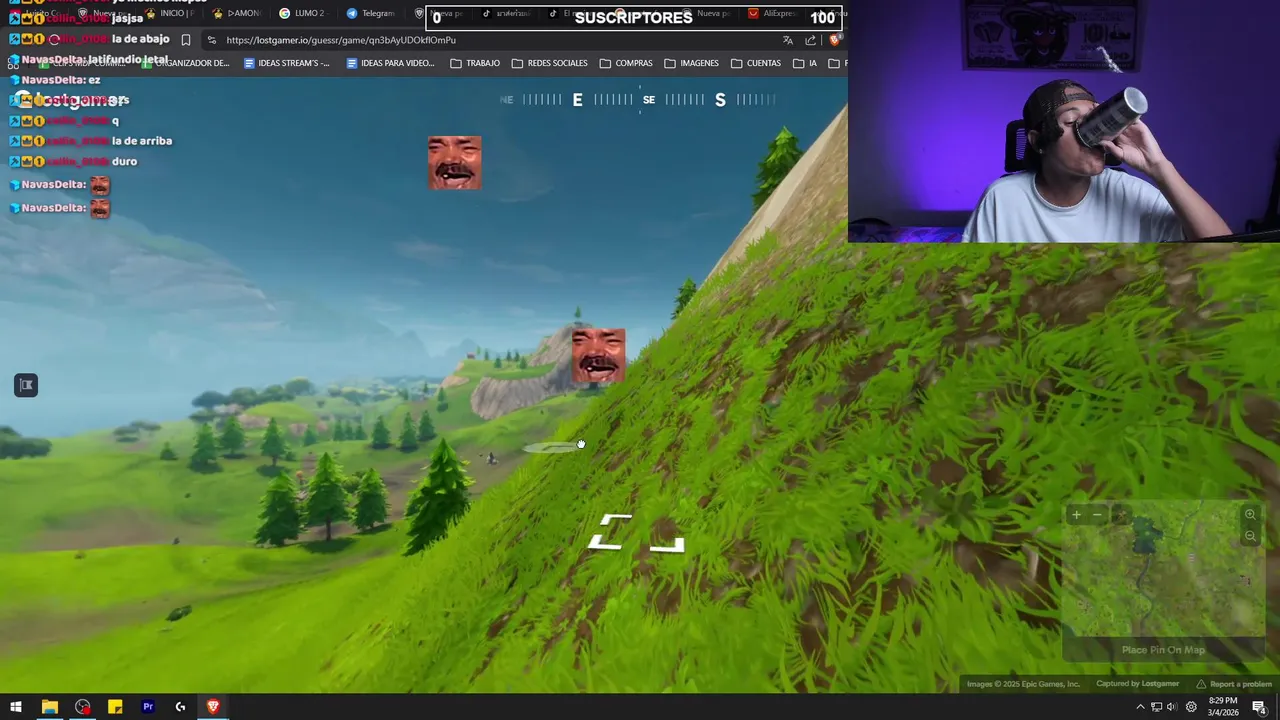The height and width of the screenshot is (720, 1280).
Task: Open the REDES SOCIALES bookmarks folder
Action: 549,63
